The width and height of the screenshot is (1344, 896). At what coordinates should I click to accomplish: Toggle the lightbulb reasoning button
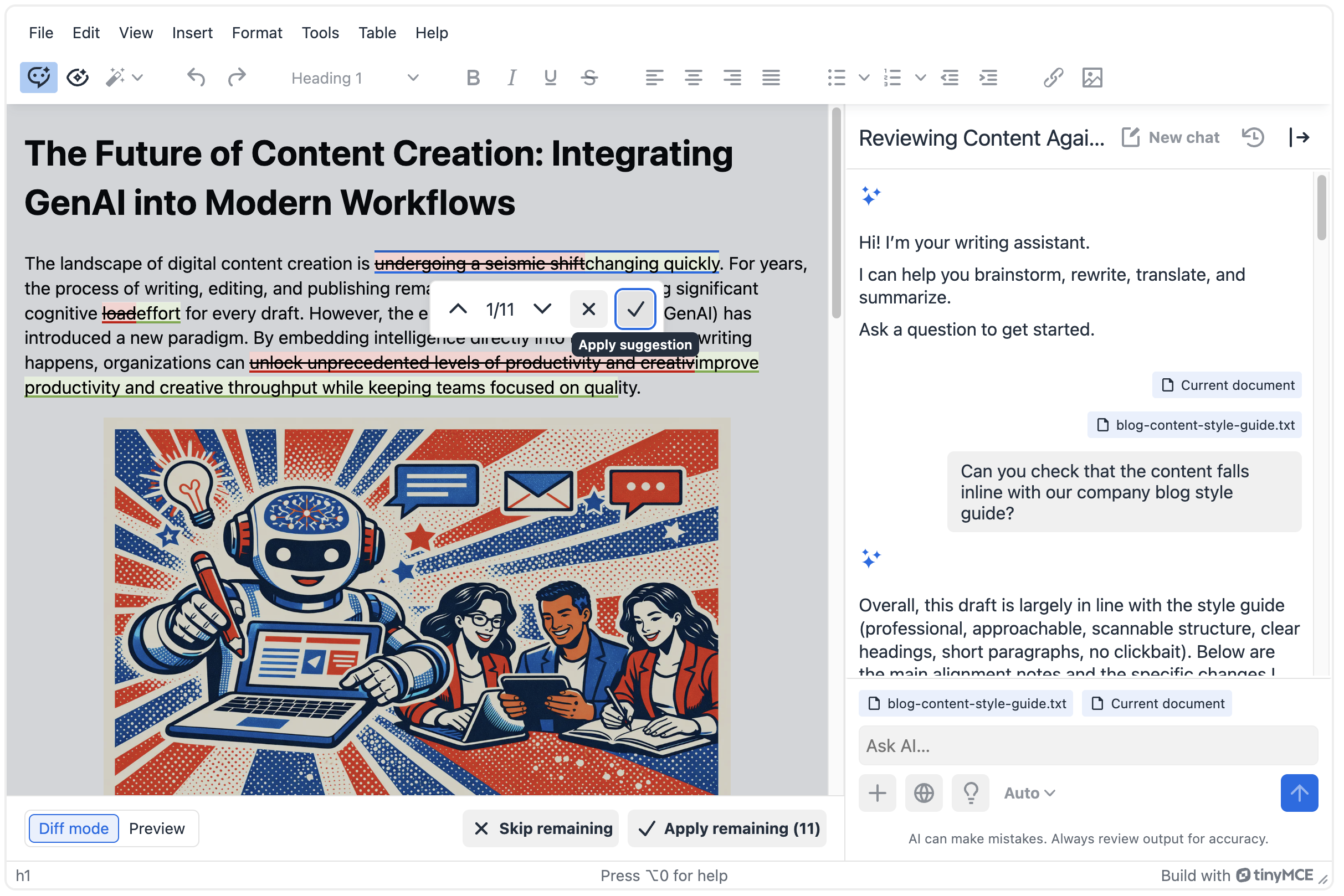[971, 793]
